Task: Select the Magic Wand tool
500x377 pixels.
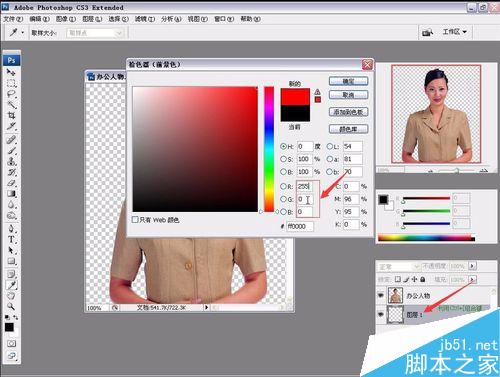Action: 11,105
